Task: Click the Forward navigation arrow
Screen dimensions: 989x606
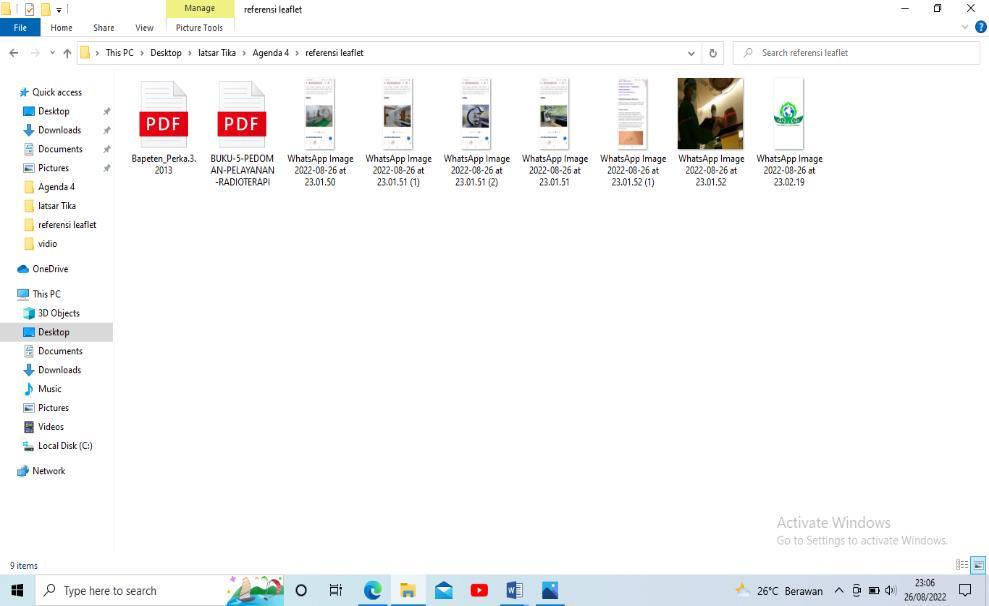Action: 35,53
